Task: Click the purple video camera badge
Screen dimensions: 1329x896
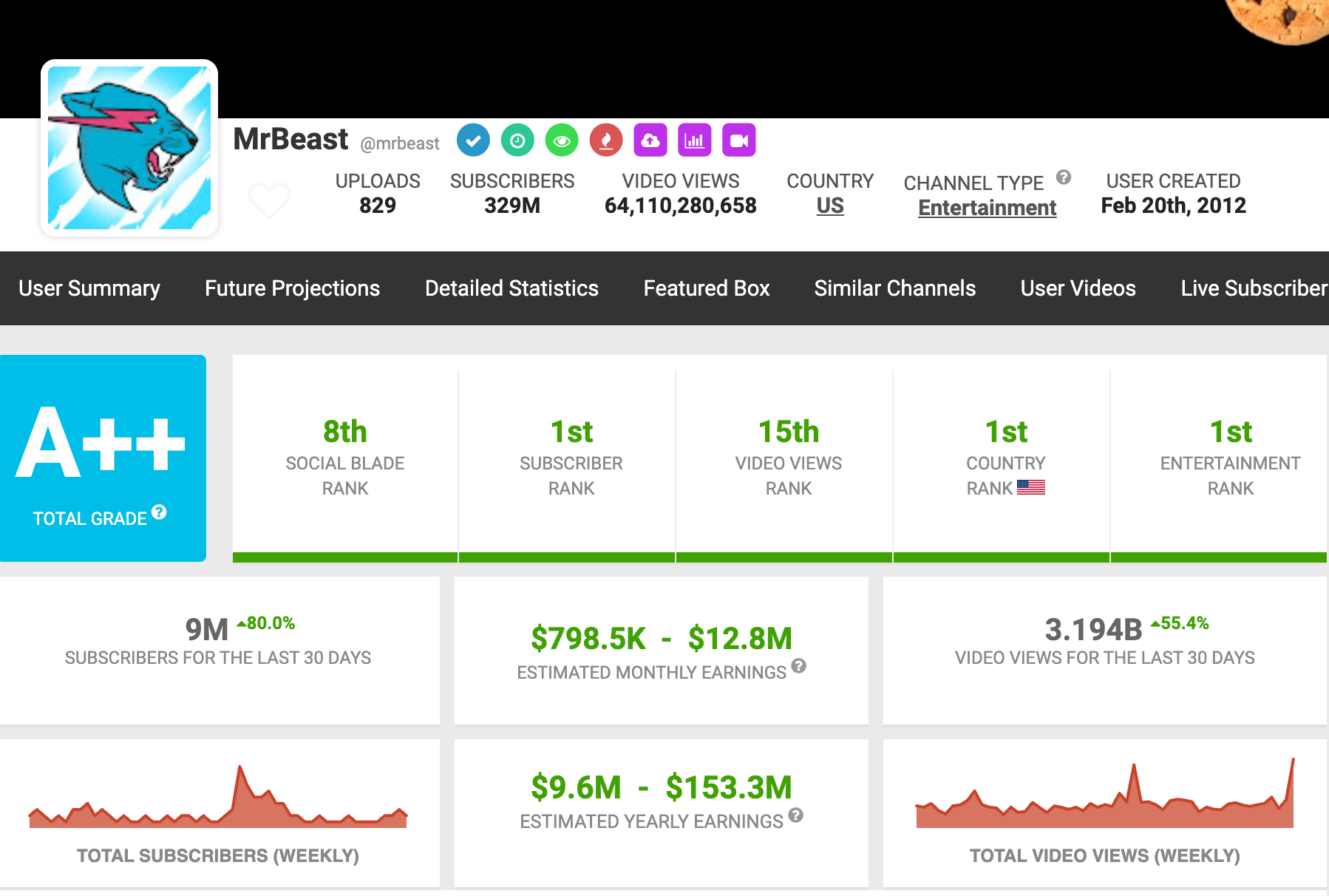Action: pyautogui.click(x=739, y=140)
